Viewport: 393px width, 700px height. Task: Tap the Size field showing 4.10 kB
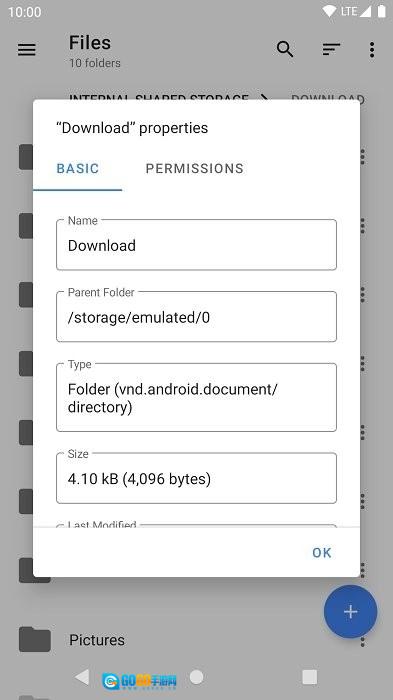196,478
